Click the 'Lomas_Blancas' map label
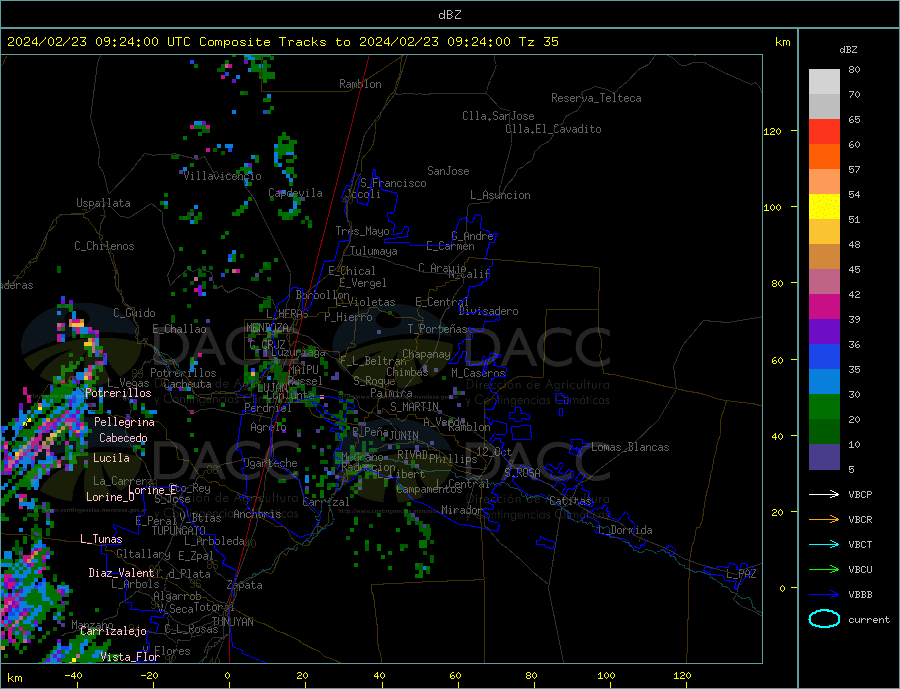The width and height of the screenshot is (900, 689). (630, 447)
